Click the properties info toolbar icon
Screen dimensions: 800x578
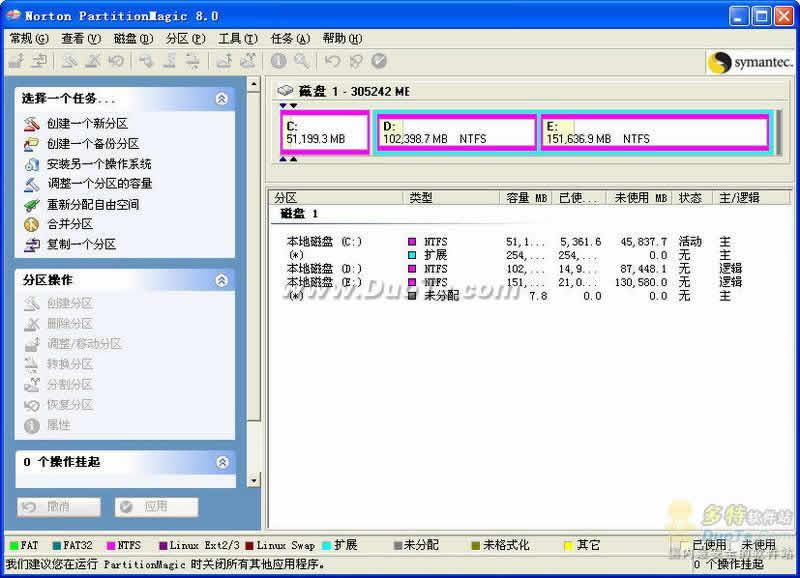[x=278, y=61]
